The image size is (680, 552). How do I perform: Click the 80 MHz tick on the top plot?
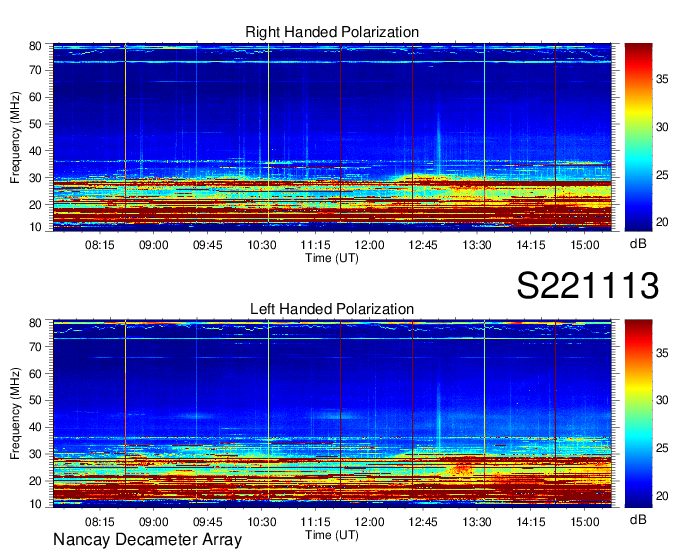[x=35, y=46]
